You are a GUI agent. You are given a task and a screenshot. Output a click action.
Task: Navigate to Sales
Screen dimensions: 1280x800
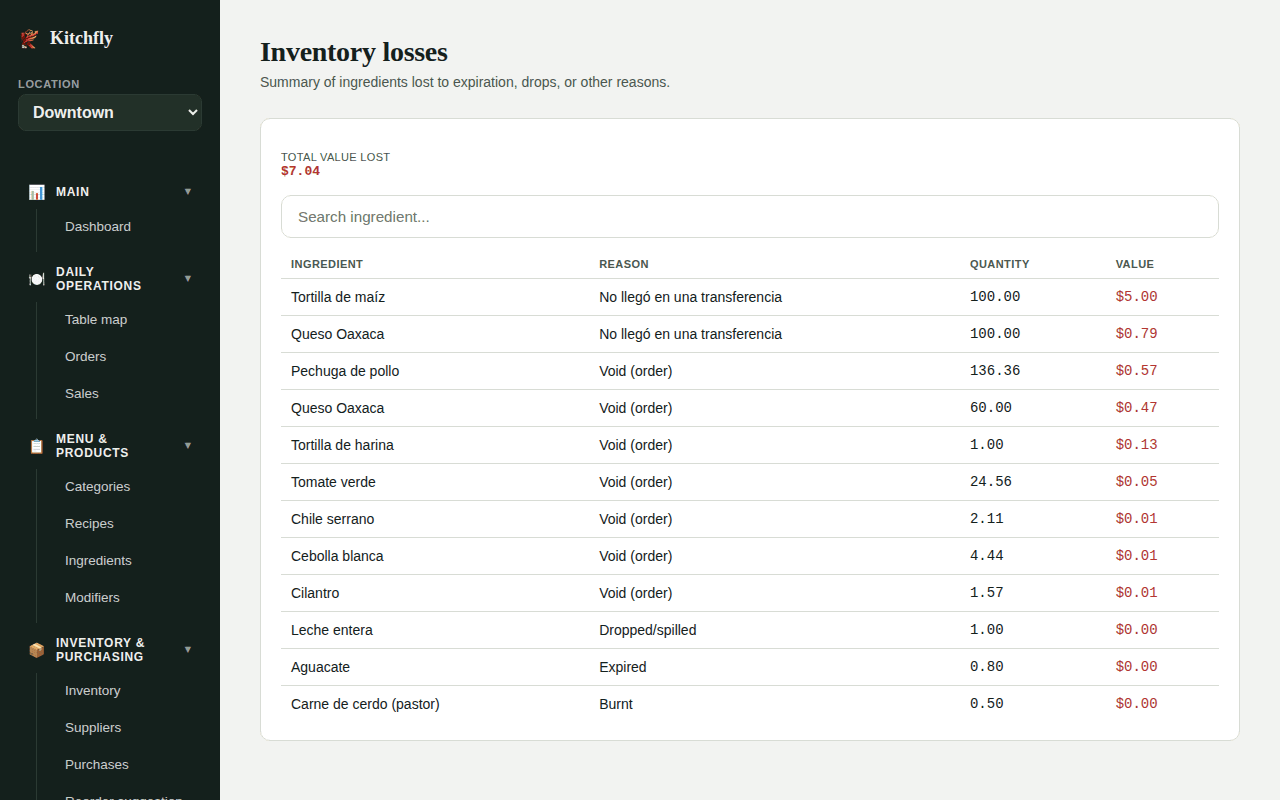82,394
